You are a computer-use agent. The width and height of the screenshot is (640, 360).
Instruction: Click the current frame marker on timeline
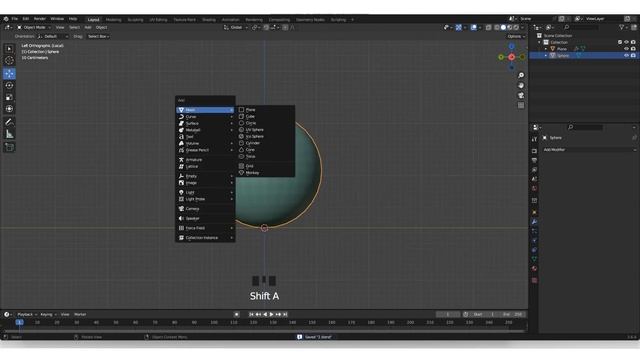tap(19, 322)
